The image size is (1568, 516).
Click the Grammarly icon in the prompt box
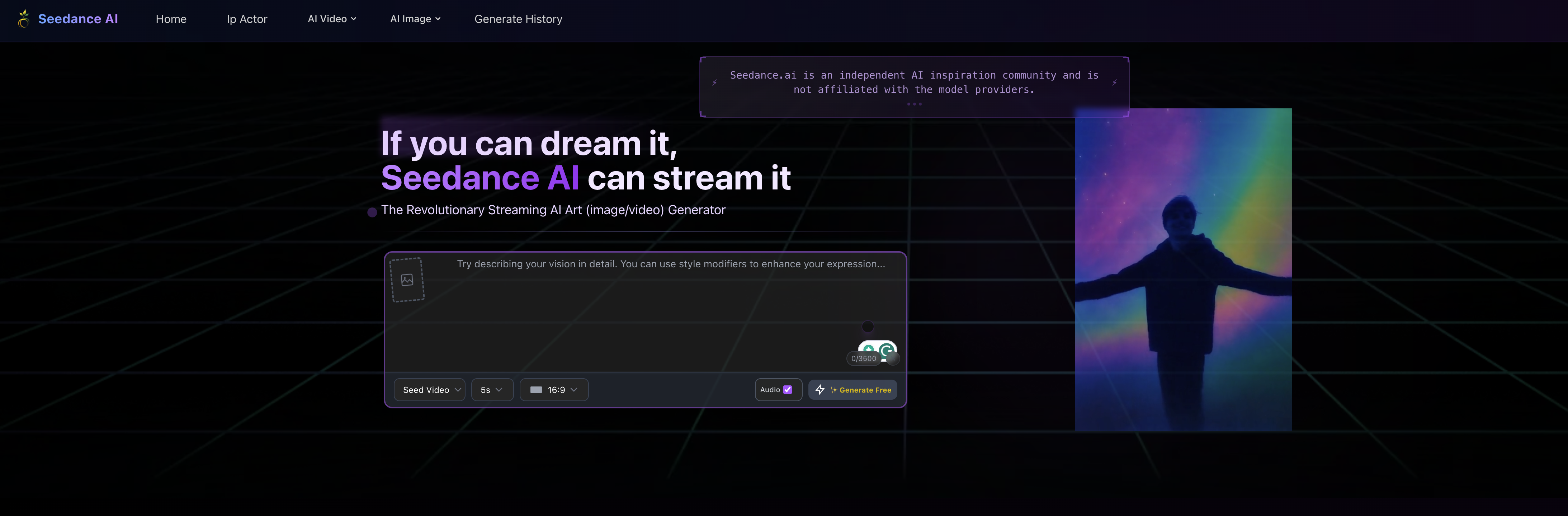(887, 350)
